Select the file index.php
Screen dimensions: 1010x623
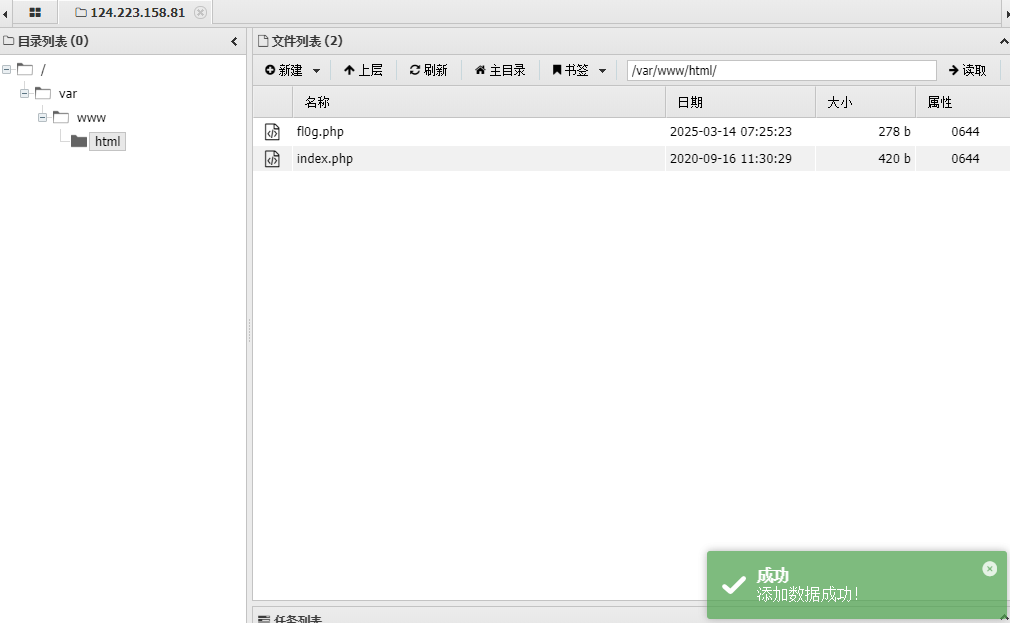point(325,158)
